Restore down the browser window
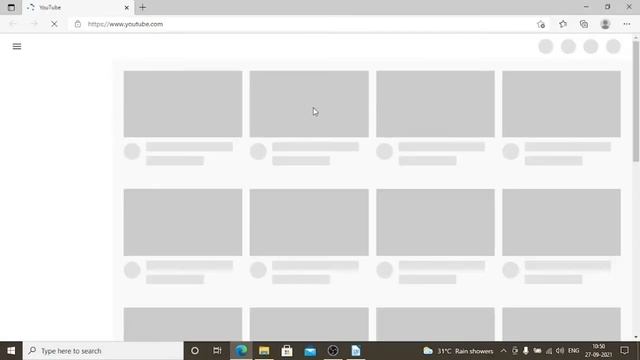This screenshot has width=640, height=360. coord(607,7)
